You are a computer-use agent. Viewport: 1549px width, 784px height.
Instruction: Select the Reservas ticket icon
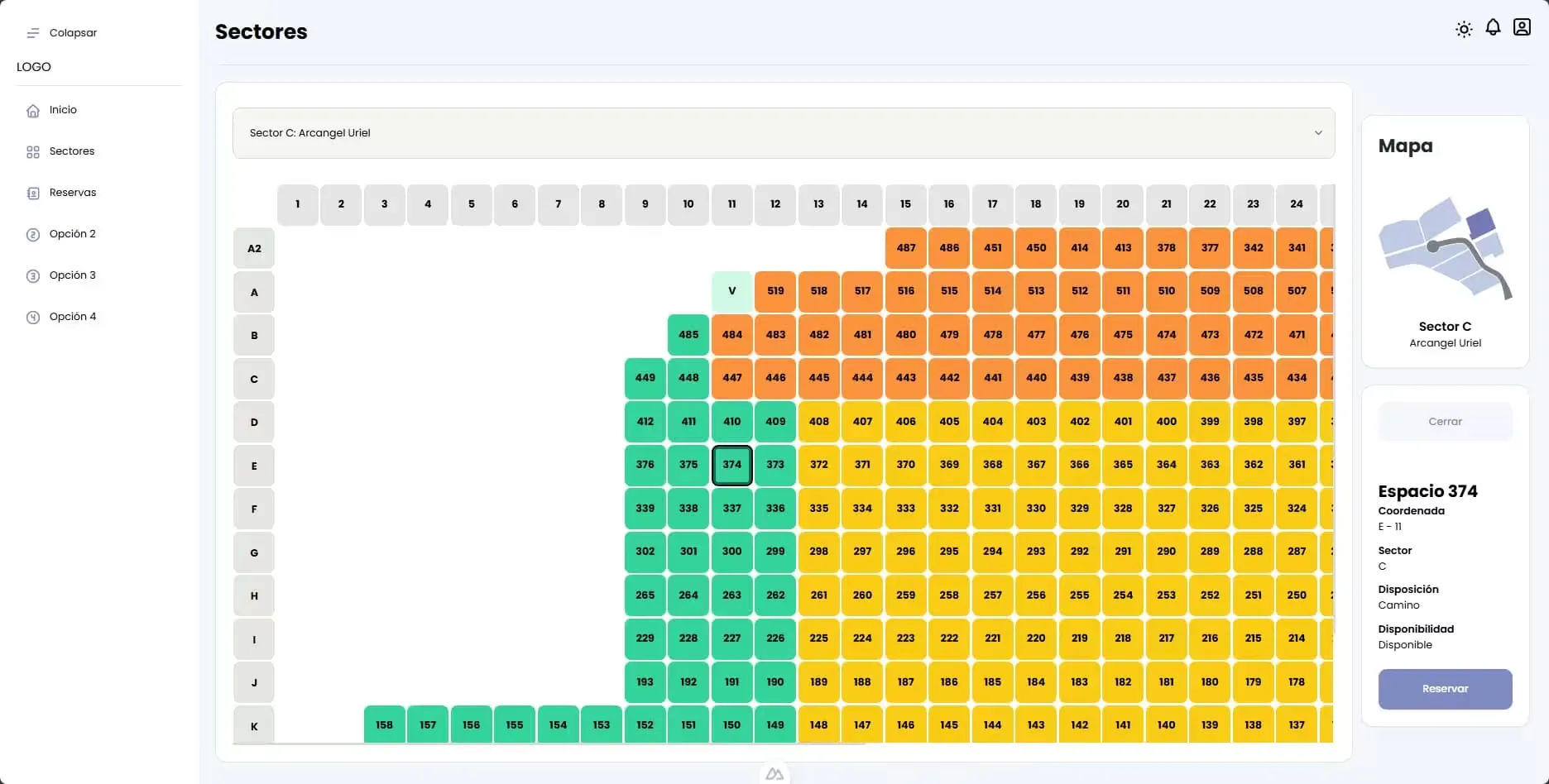32,193
